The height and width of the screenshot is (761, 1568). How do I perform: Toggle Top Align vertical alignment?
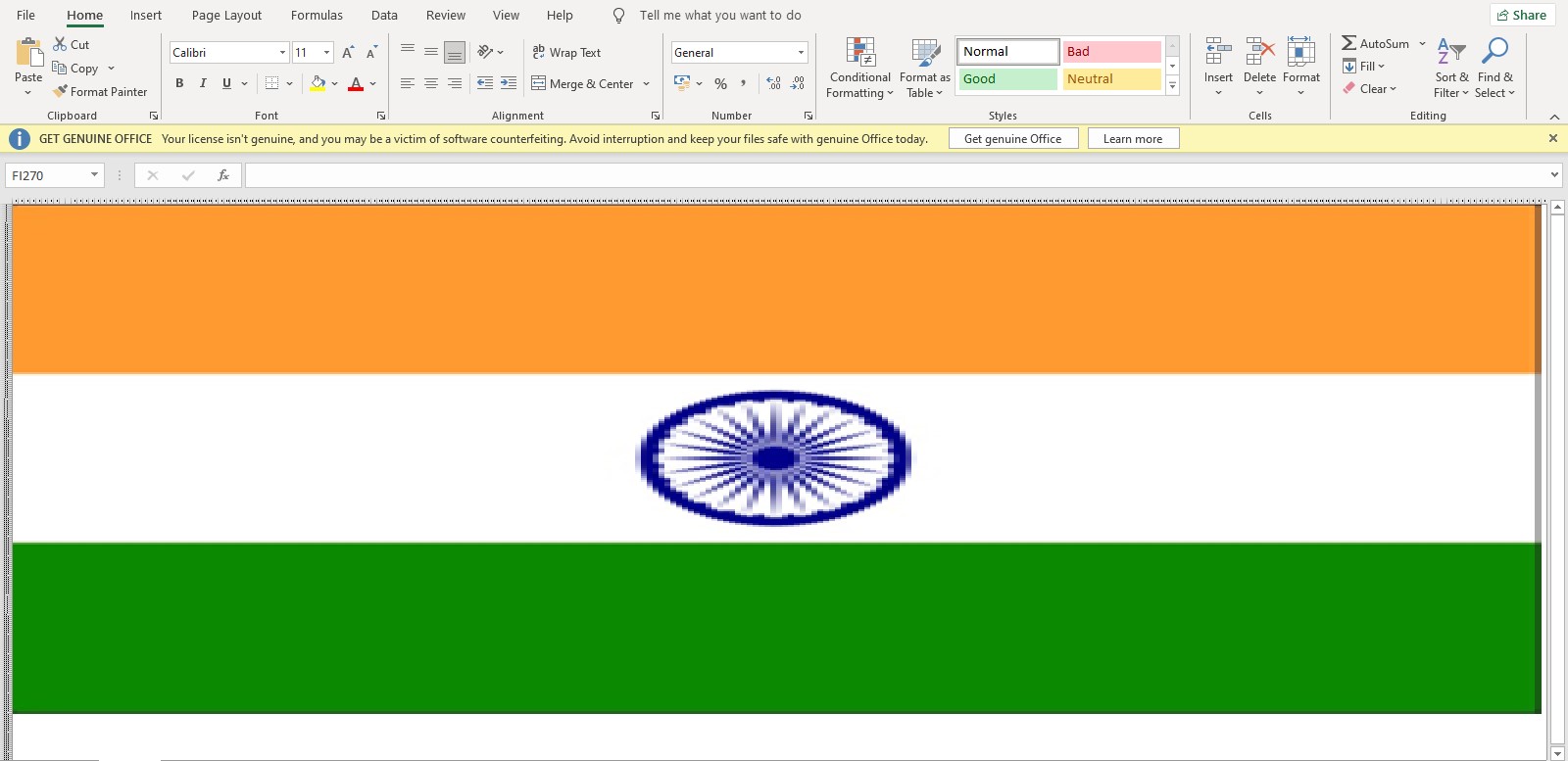point(408,52)
